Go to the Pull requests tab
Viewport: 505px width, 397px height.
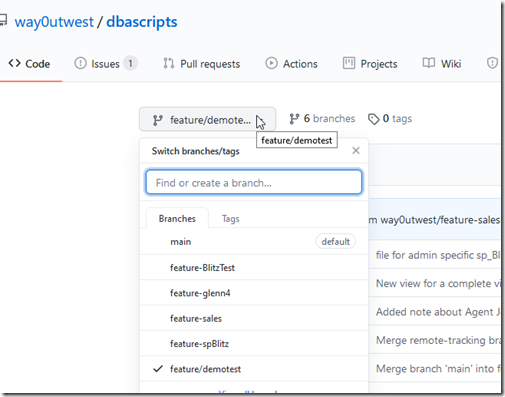(x=201, y=64)
